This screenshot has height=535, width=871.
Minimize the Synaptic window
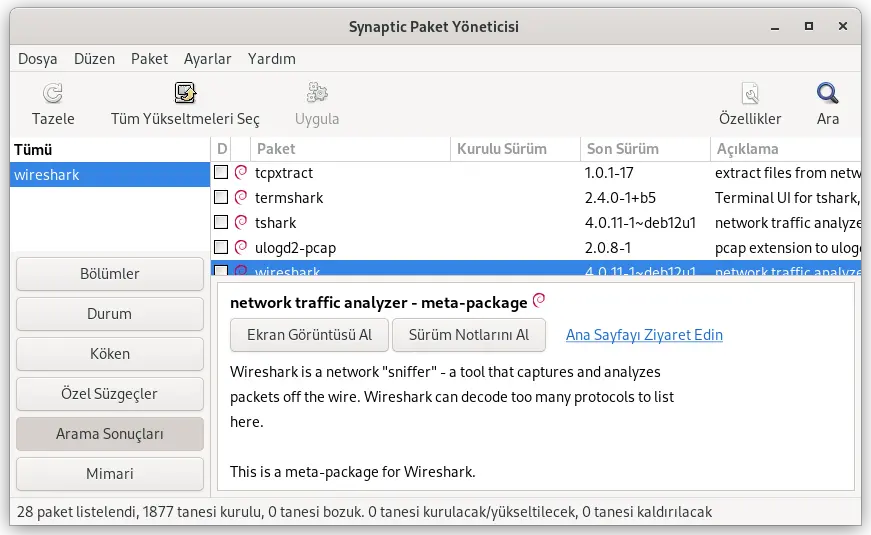tap(775, 26)
